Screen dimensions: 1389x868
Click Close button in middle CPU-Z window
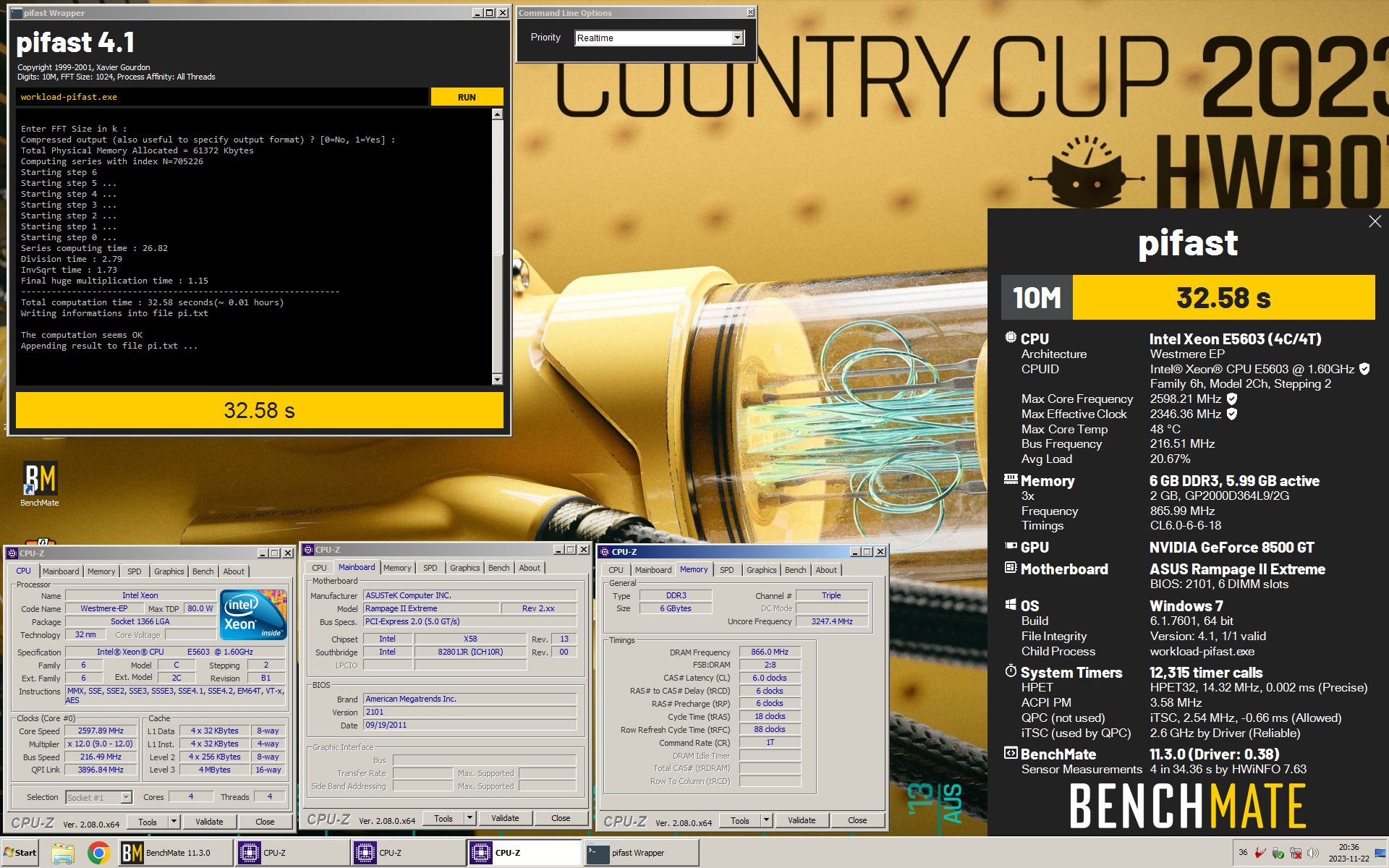point(561,818)
